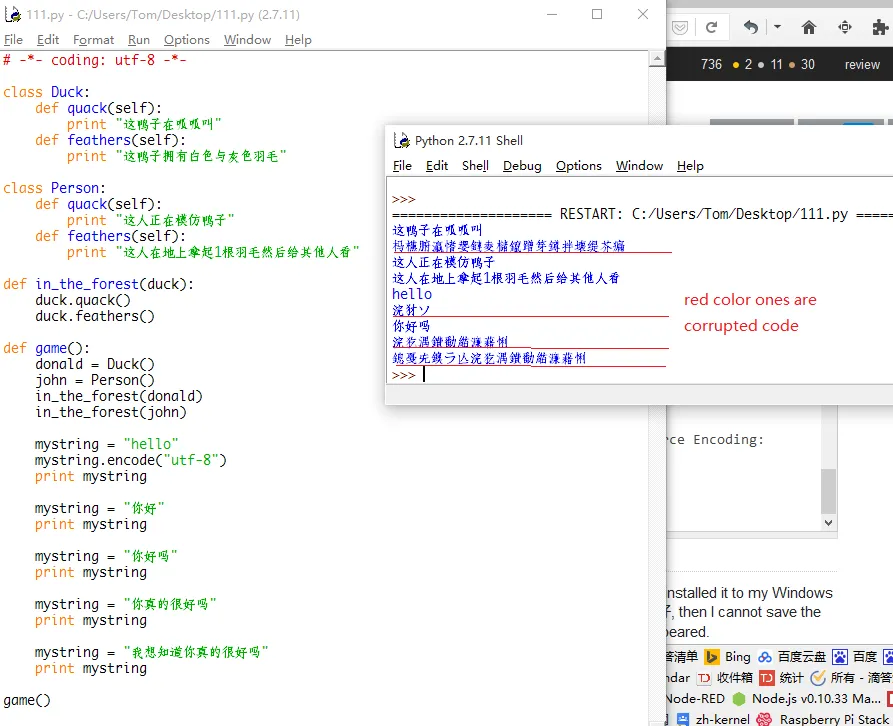
Task: Save page with the Pocket icon
Action: coord(680,27)
